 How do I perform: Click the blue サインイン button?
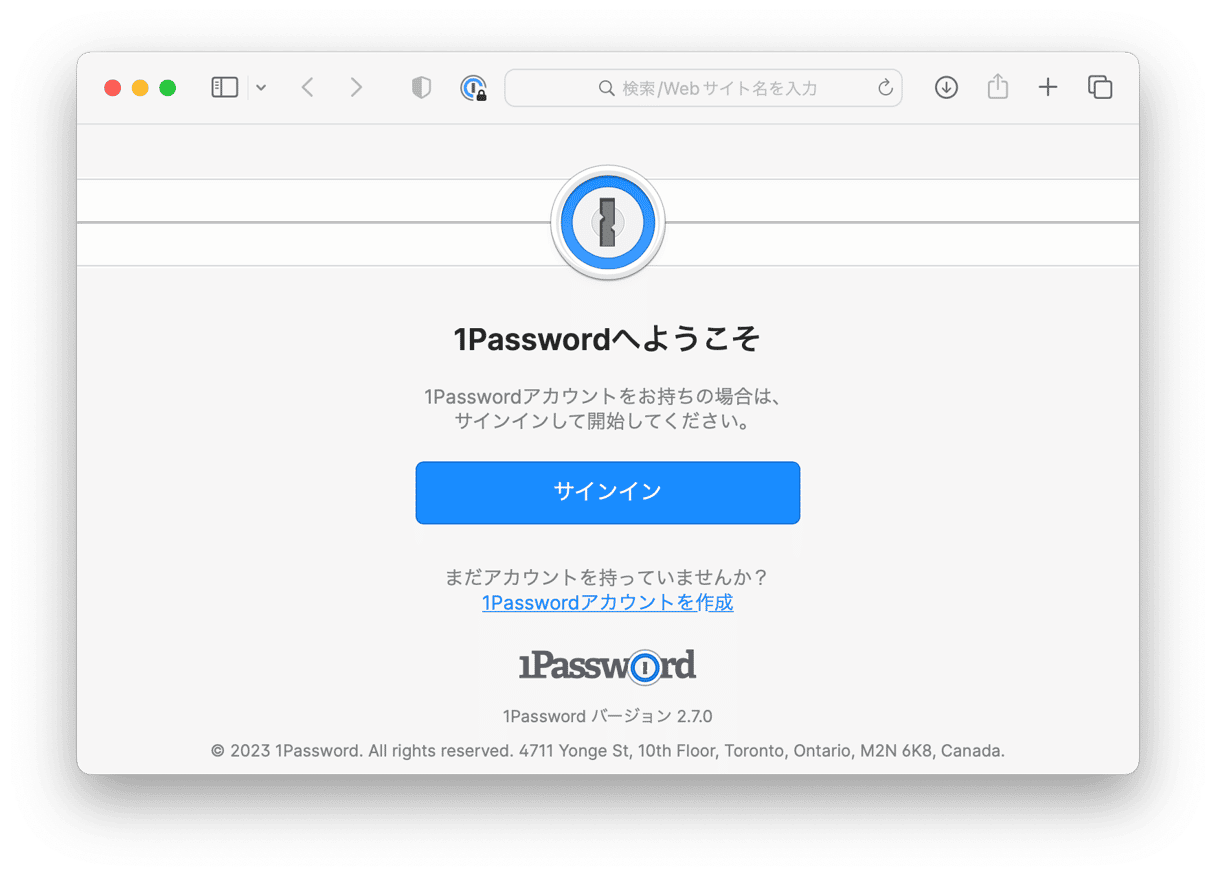tap(608, 492)
